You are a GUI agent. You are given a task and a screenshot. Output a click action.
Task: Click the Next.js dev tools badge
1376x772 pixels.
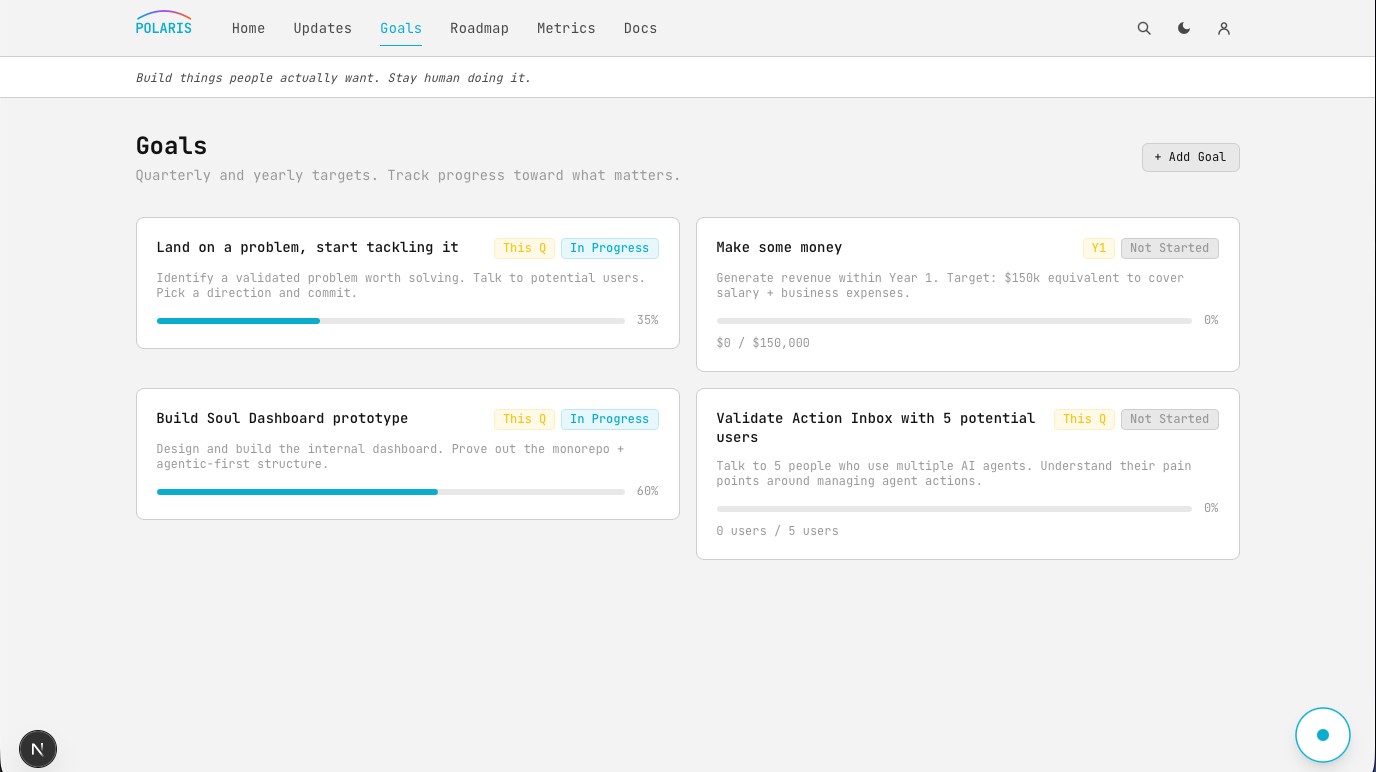pos(38,748)
